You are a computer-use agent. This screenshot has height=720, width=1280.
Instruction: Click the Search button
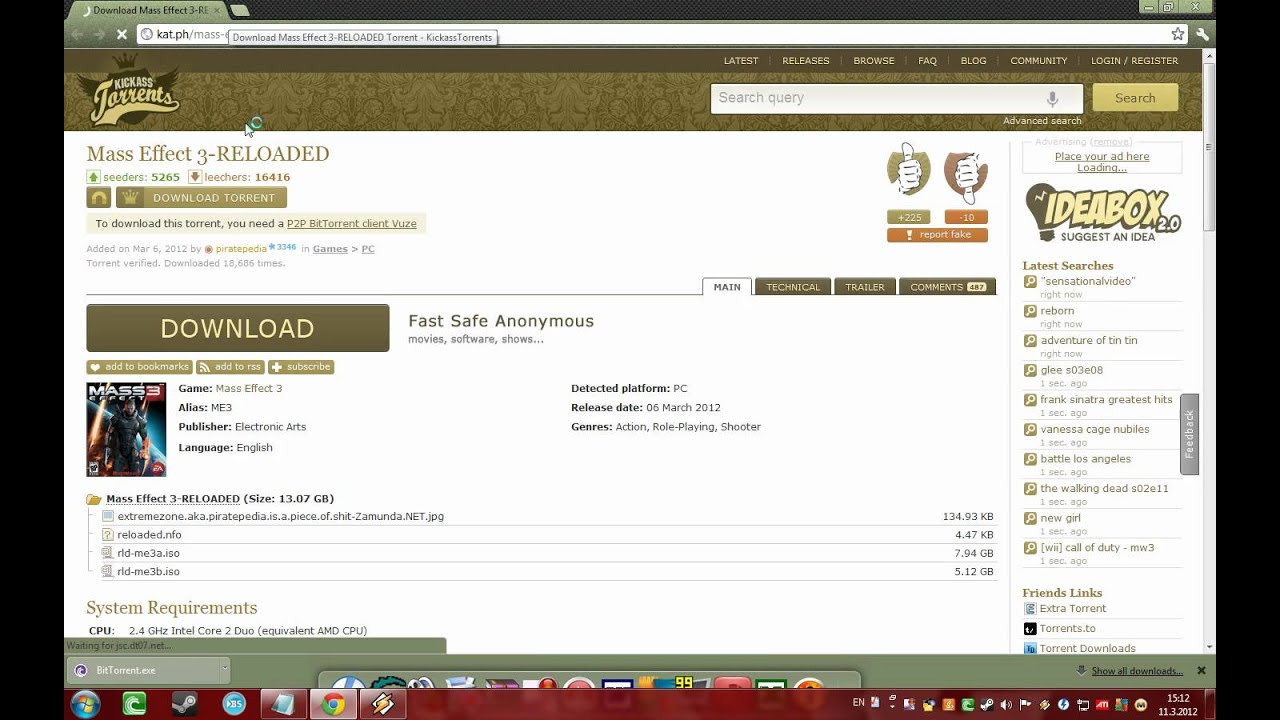[x=1135, y=98]
